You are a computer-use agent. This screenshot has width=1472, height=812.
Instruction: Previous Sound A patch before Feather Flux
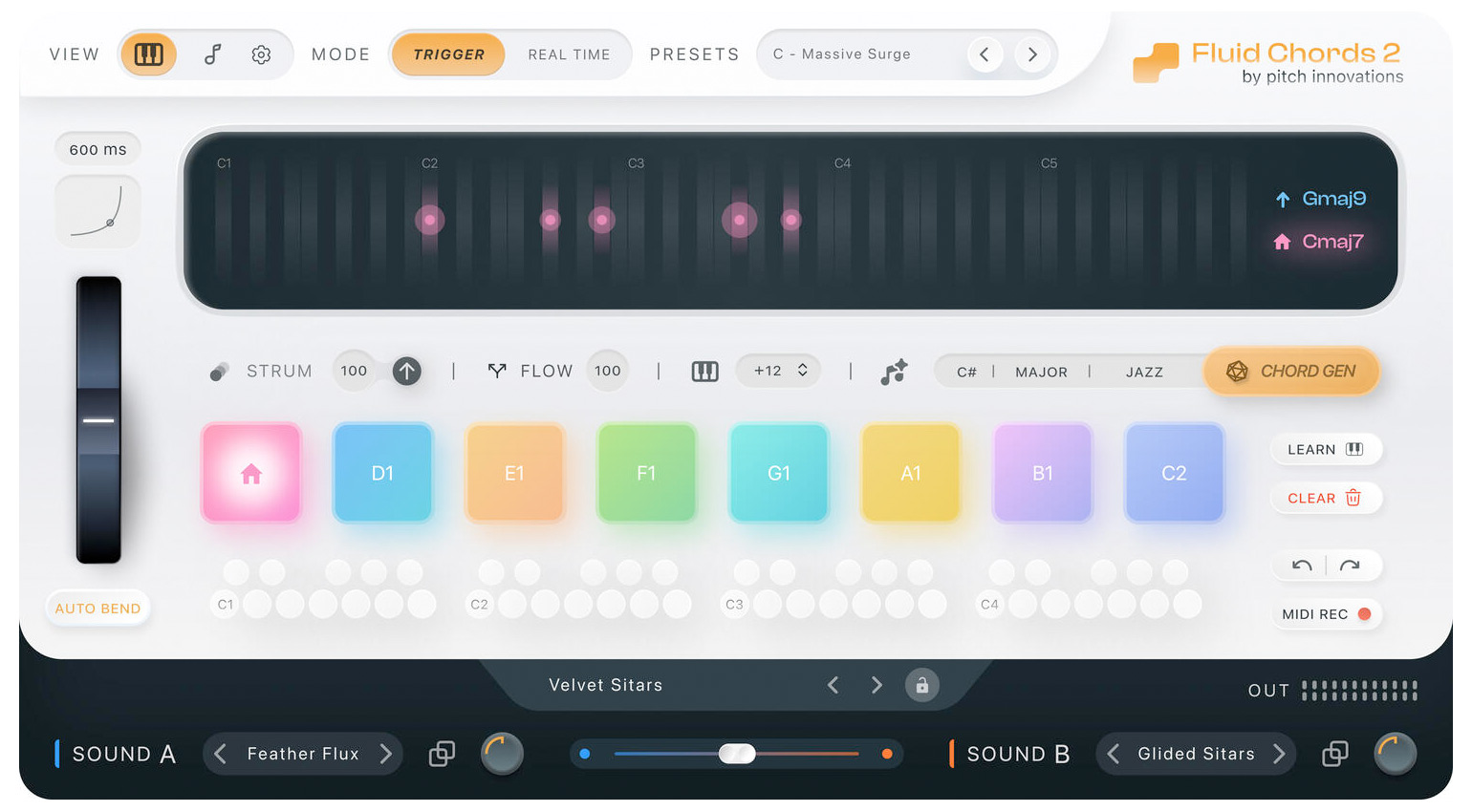click(221, 754)
